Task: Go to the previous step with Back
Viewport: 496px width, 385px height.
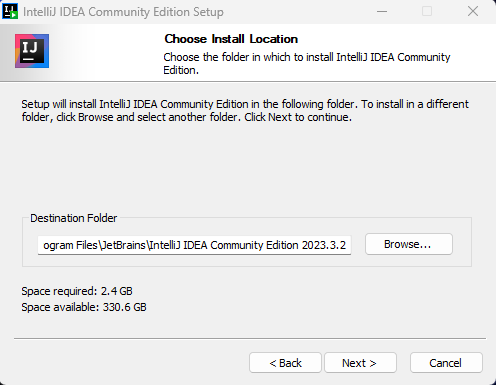Action: [285, 363]
